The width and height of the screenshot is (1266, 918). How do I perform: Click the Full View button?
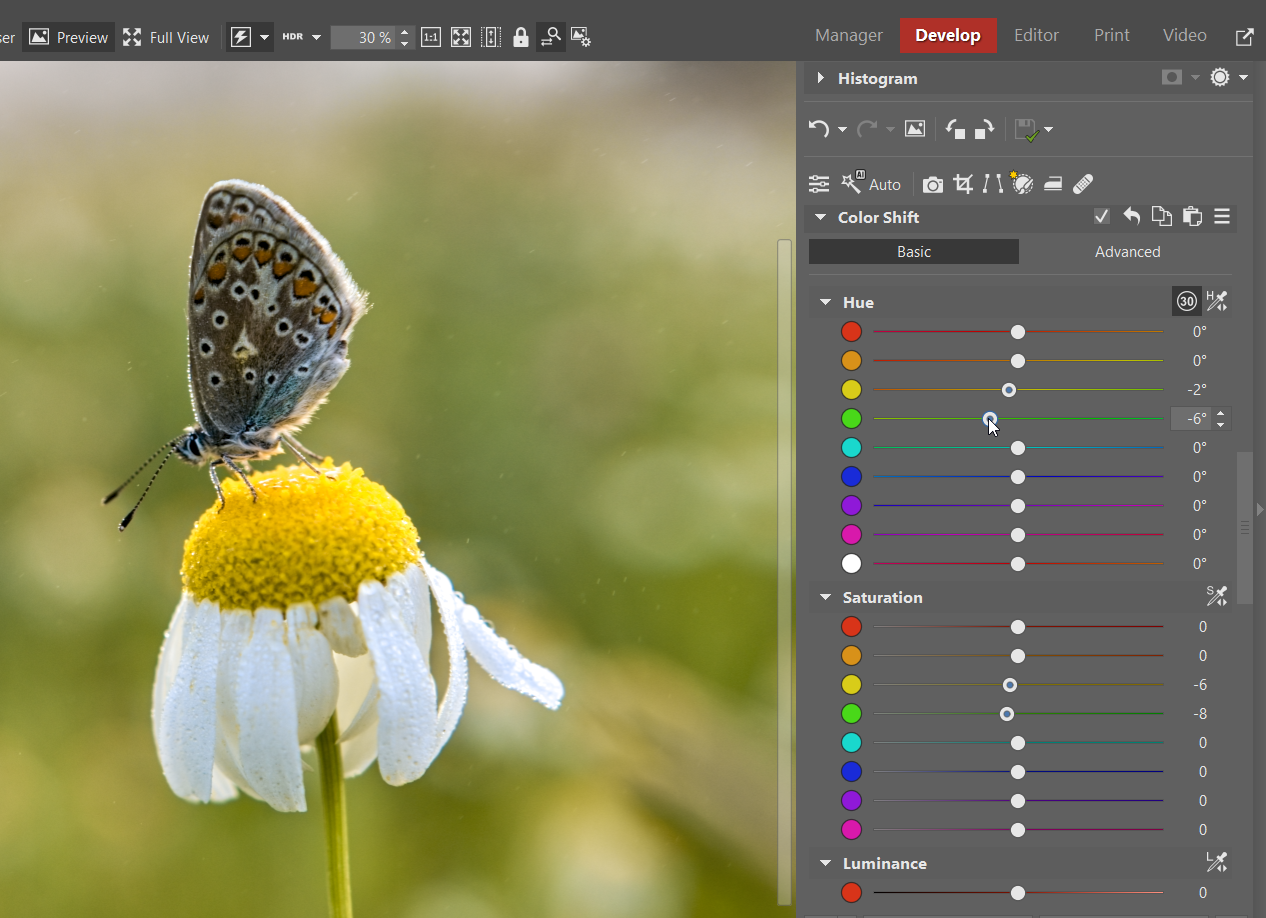tap(166, 38)
